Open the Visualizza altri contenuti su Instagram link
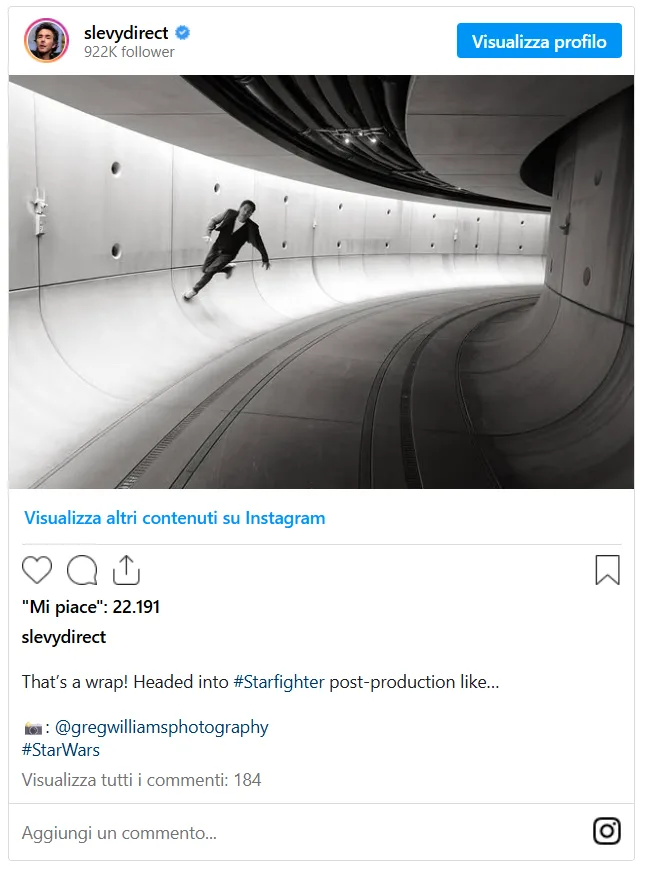The image size is (648, 870). [x=175, y=518]
